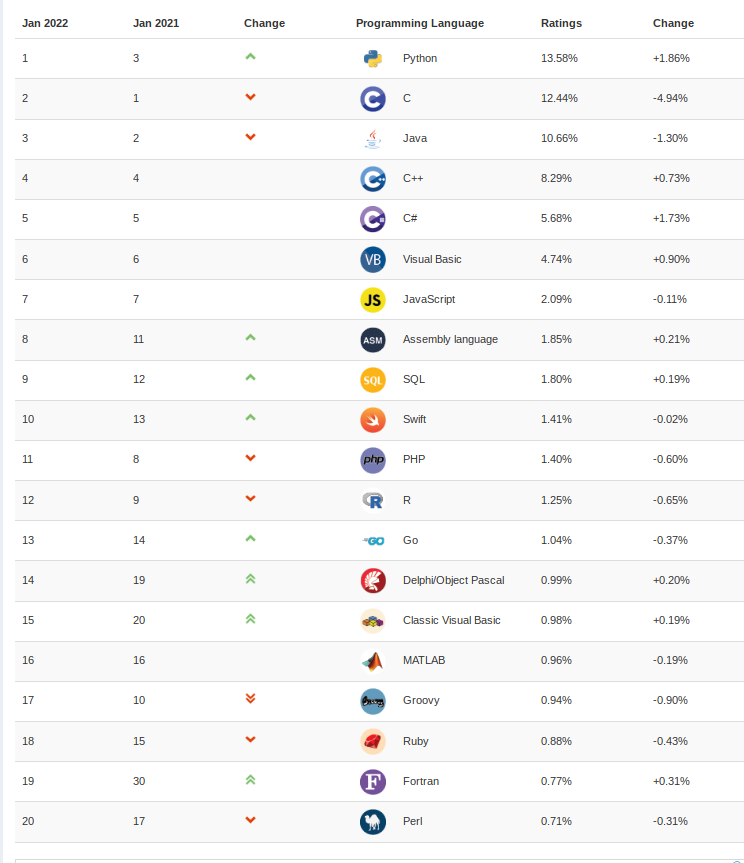The image size is (744, 863).
Task: Click the 13.58% rating for Python
Action: 559,58
